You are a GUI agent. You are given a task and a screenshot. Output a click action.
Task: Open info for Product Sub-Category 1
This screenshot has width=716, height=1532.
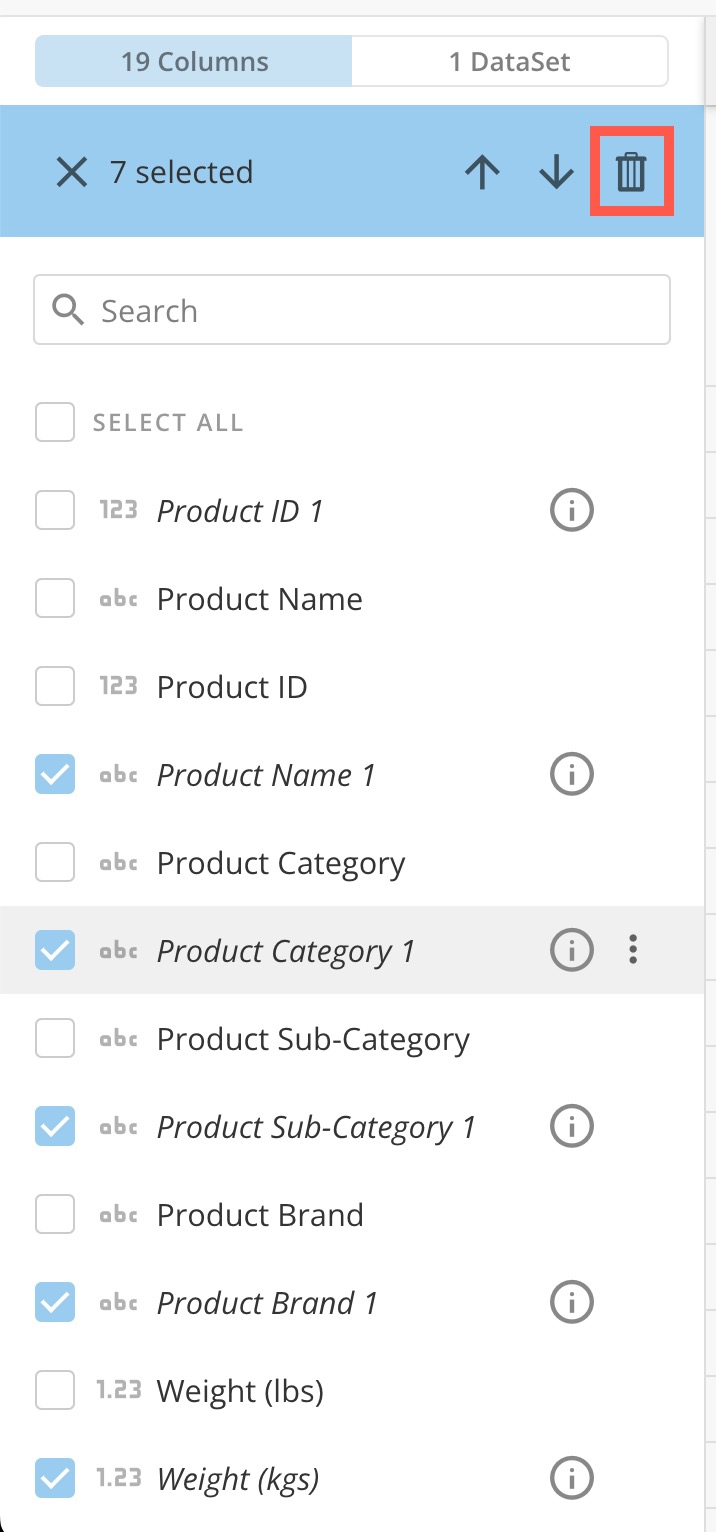click(x=572, y=1126)
